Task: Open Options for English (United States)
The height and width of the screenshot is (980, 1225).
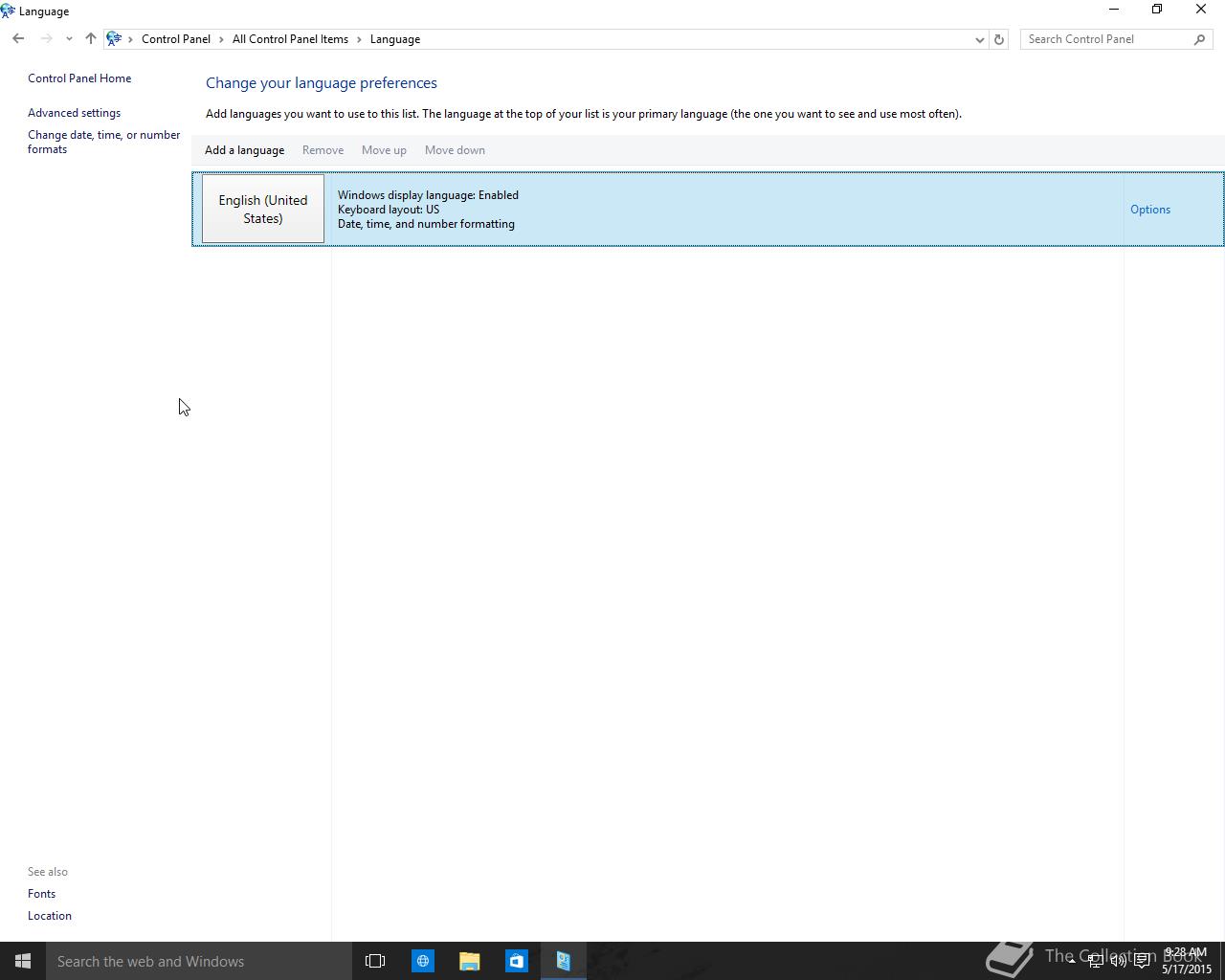Action: 1150,210
